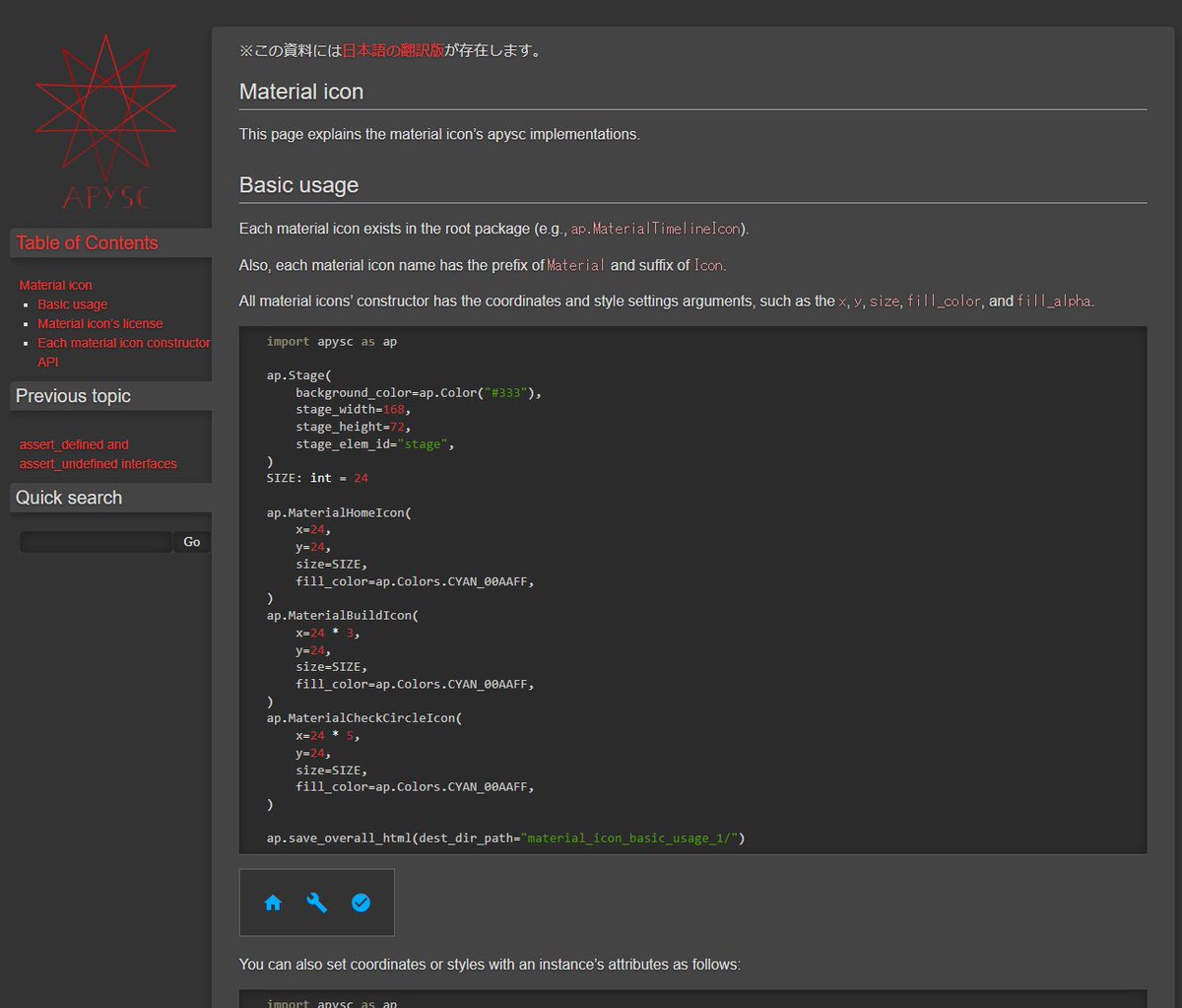Click the Quick search sidebar heading
The height and width of the screenshot is (1008, 1182).
pyautogui.click(x=69, y=498)
